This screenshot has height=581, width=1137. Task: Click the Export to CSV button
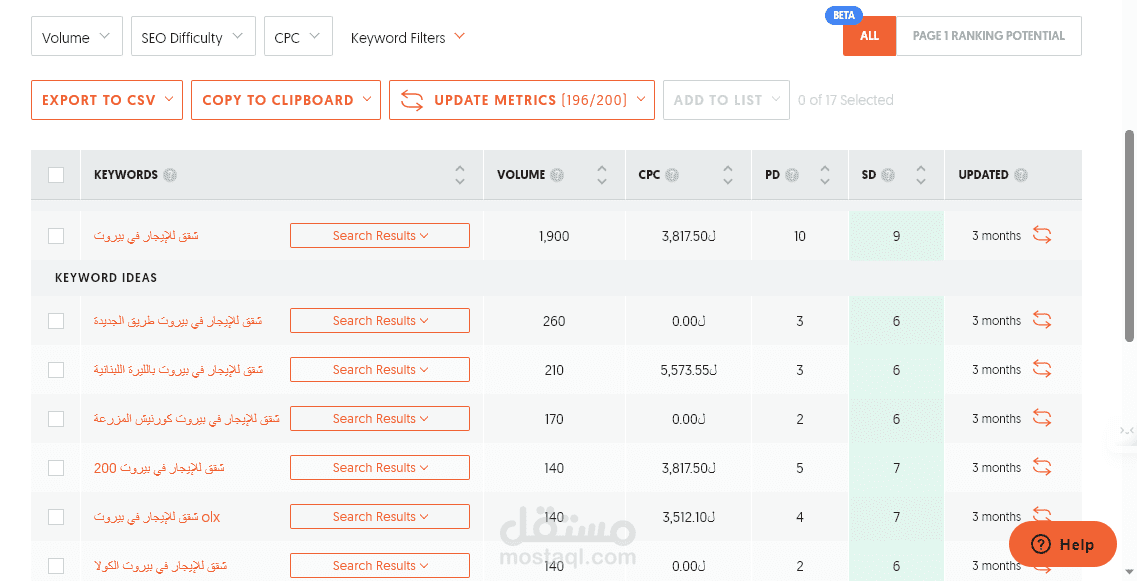107,100
